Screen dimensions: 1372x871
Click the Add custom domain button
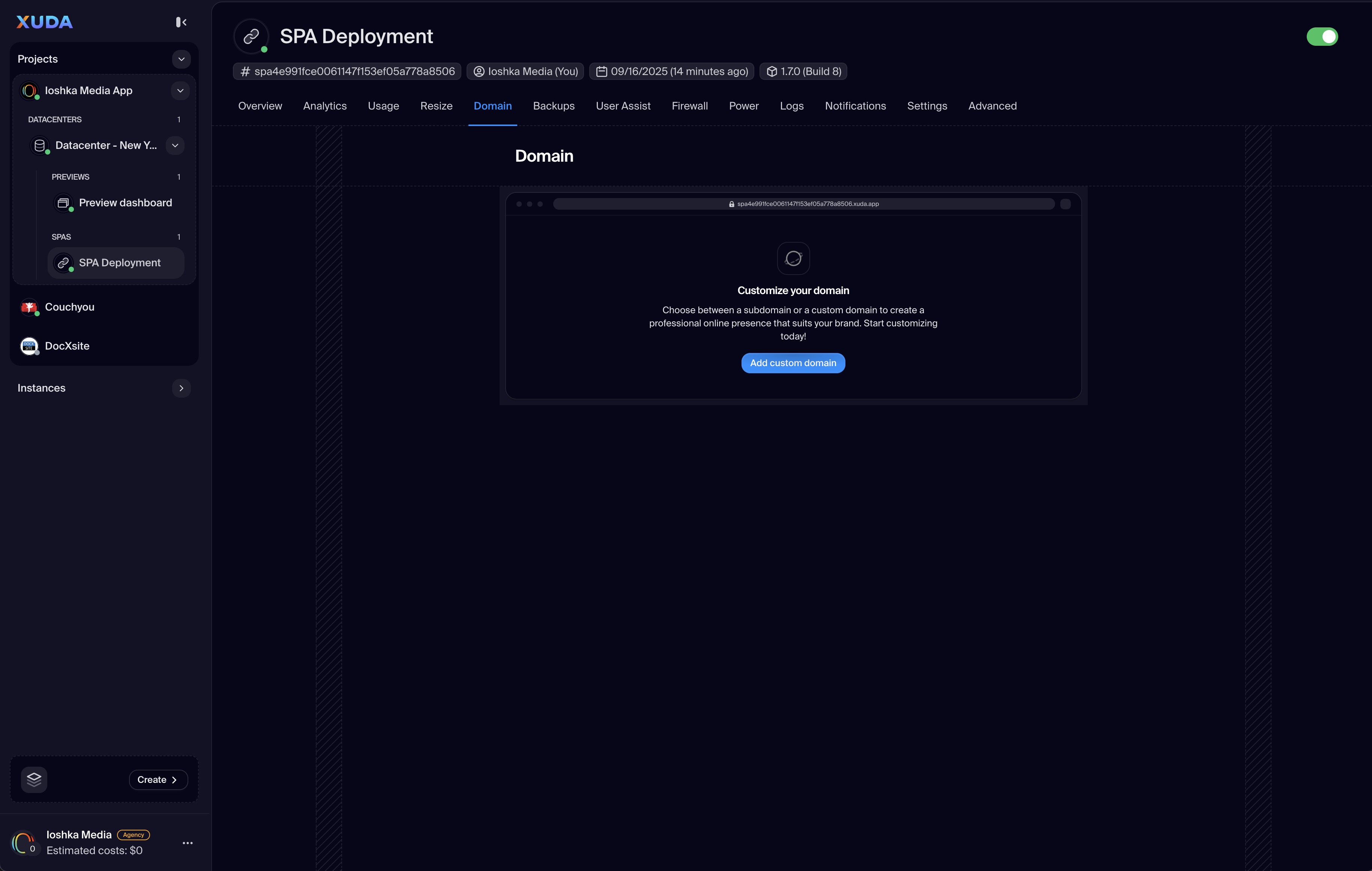[x=793, y=363]
